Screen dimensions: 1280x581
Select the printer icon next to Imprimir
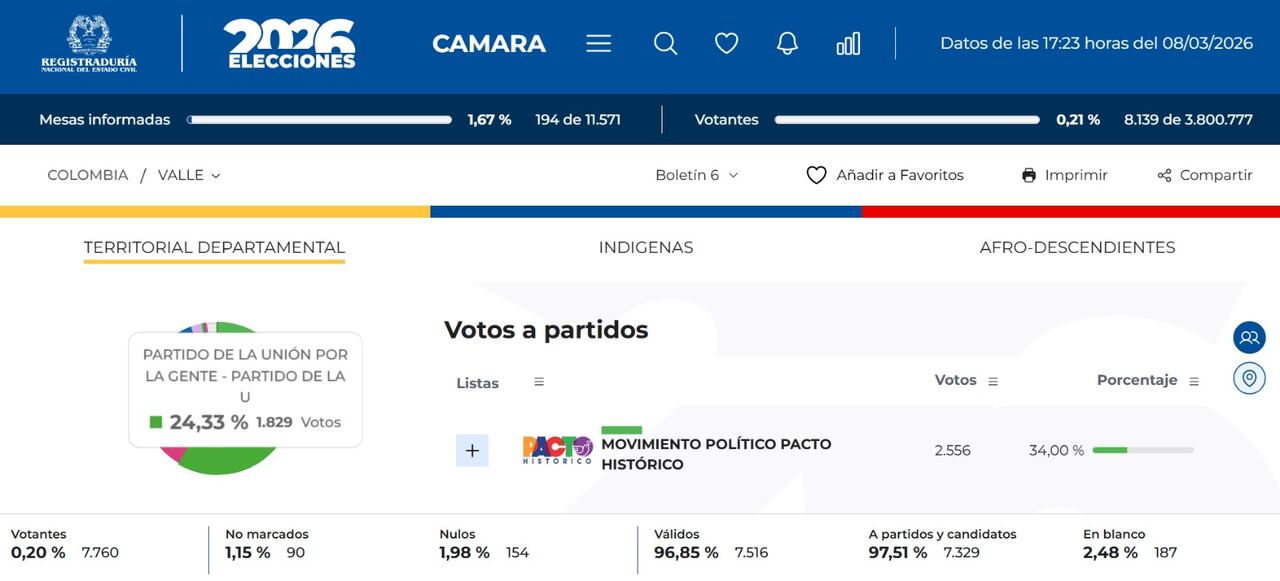(x=1028, y=175)
